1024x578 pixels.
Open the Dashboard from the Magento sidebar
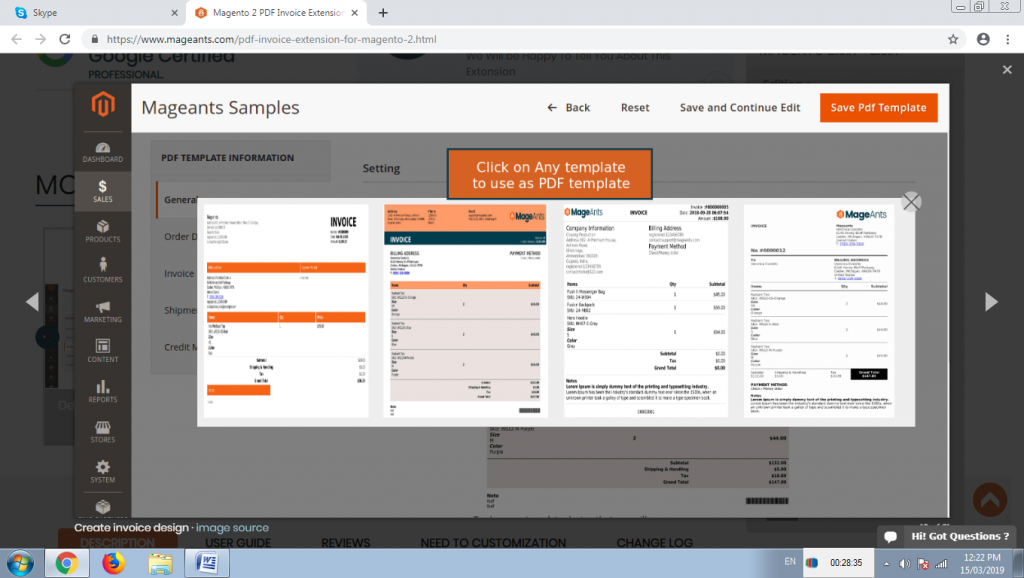[102, 147]
